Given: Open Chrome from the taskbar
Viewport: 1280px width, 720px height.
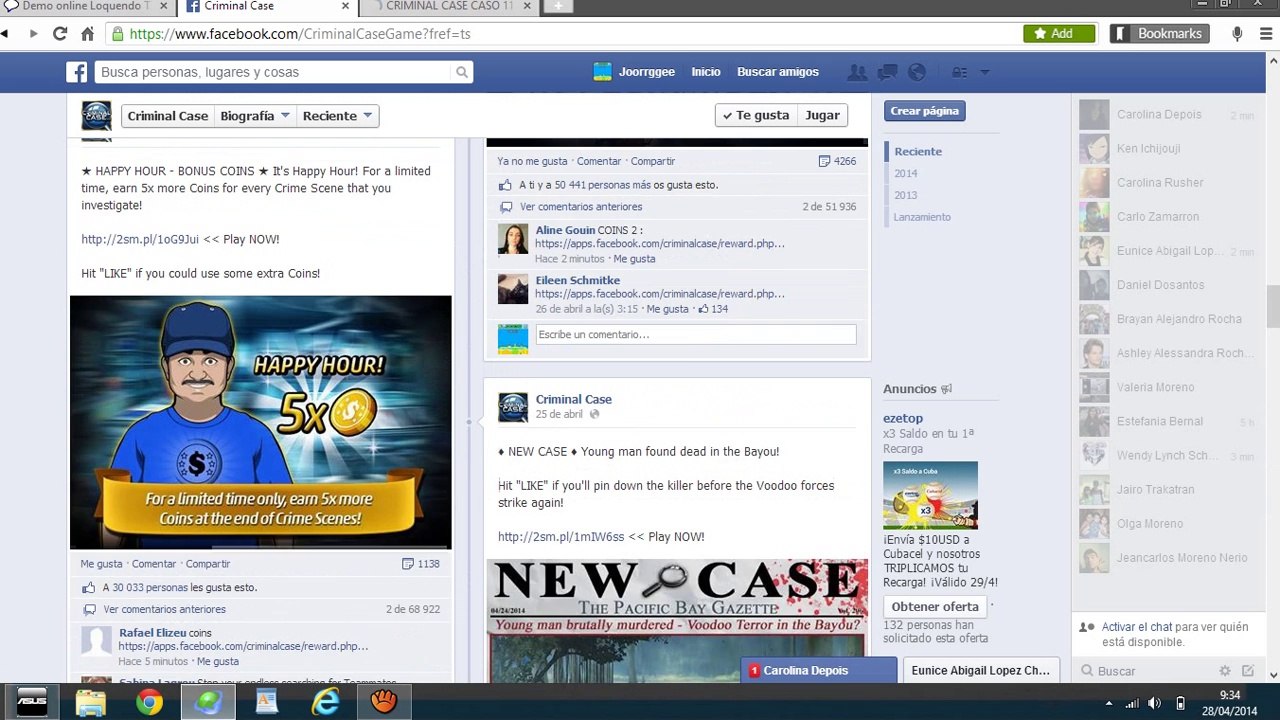Looking at the screenshot, I should (x=149, y=703).
